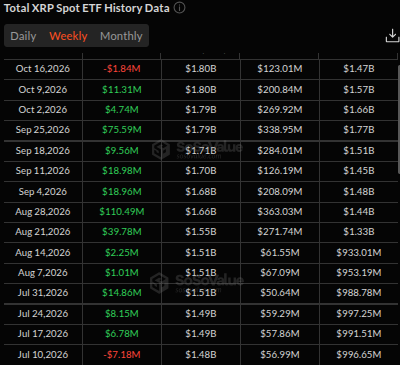
Task: Click the $271.74M value traded cell
Action: [280, 232]
